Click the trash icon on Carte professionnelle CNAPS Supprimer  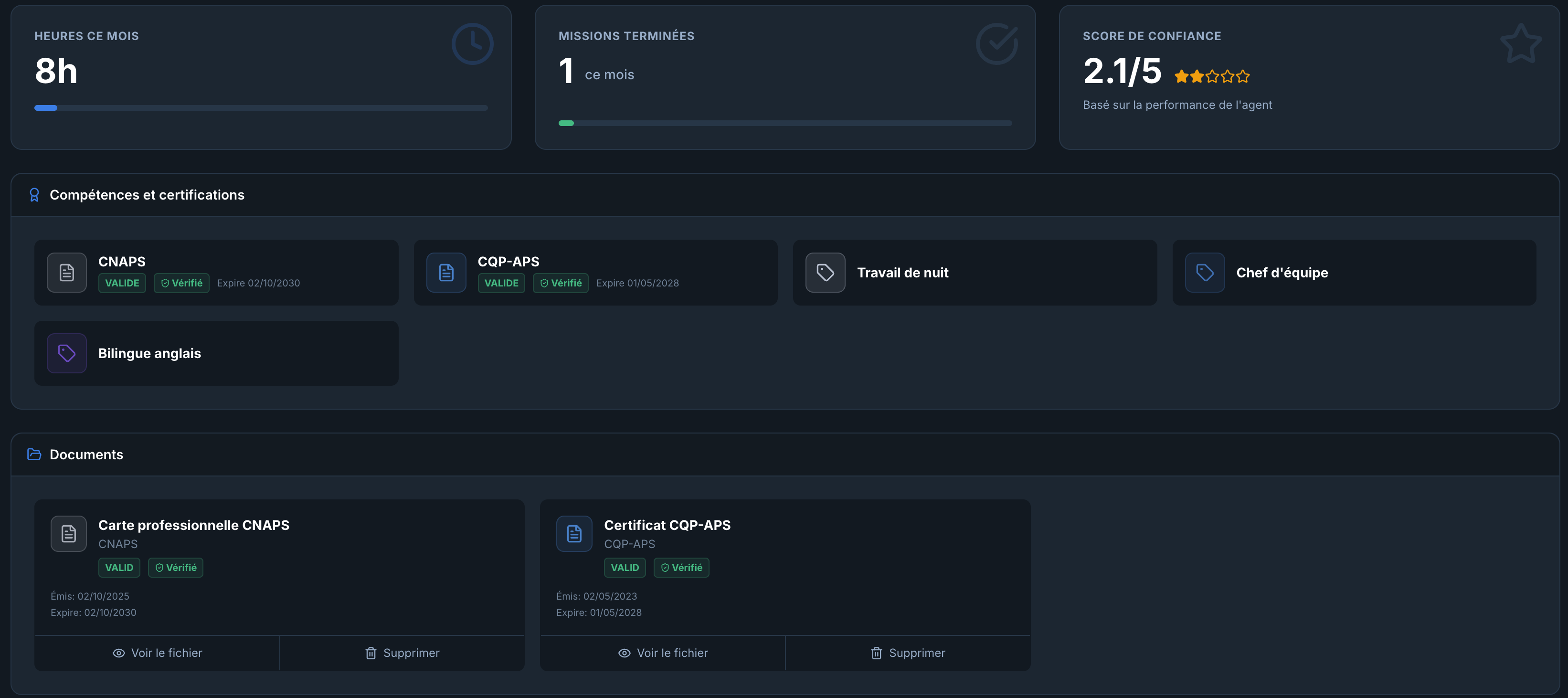(x=371, y=653)
